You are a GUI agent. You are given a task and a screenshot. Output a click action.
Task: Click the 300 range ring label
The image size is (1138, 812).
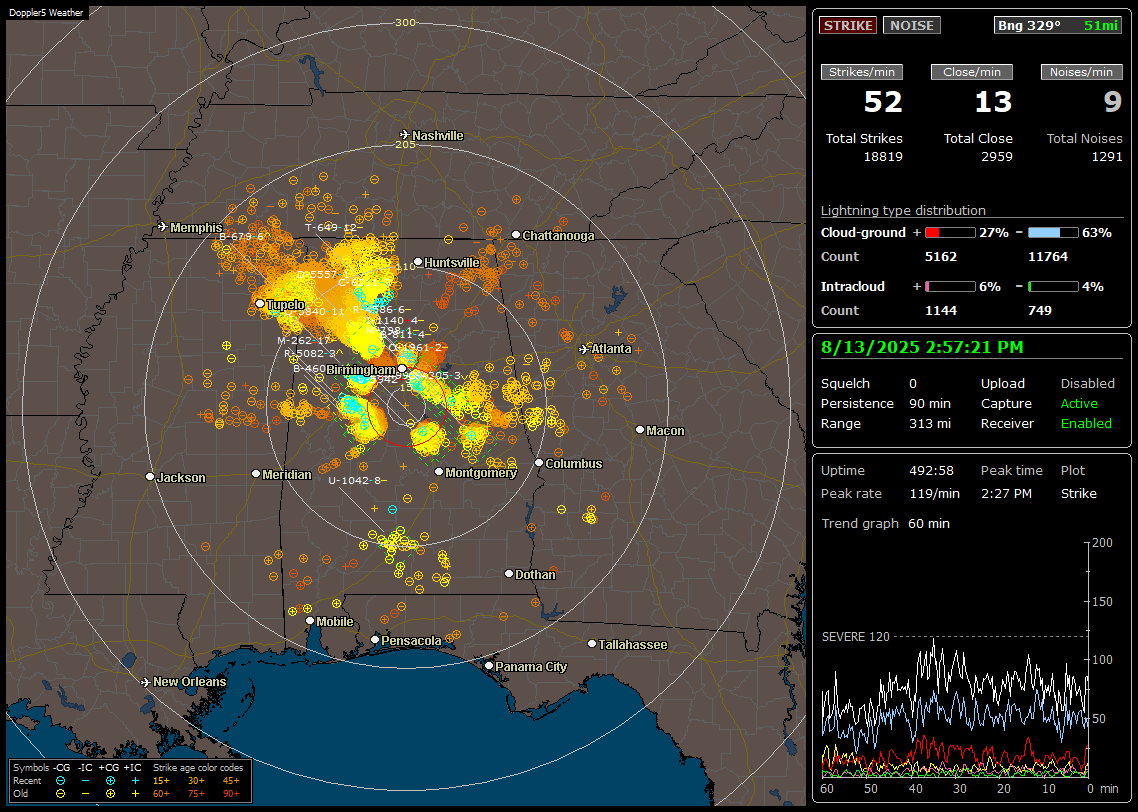(405, 22)
